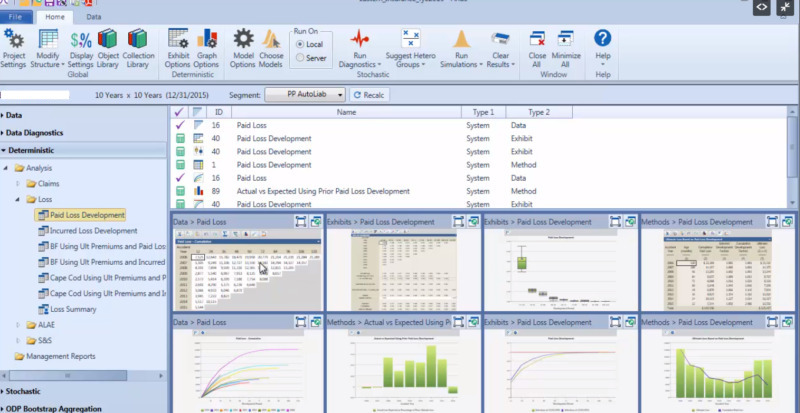Select the Loss folder
Image resolution: width=800 pixels, height=413 pixels.
pyautogui.click(x=39, y=199)
